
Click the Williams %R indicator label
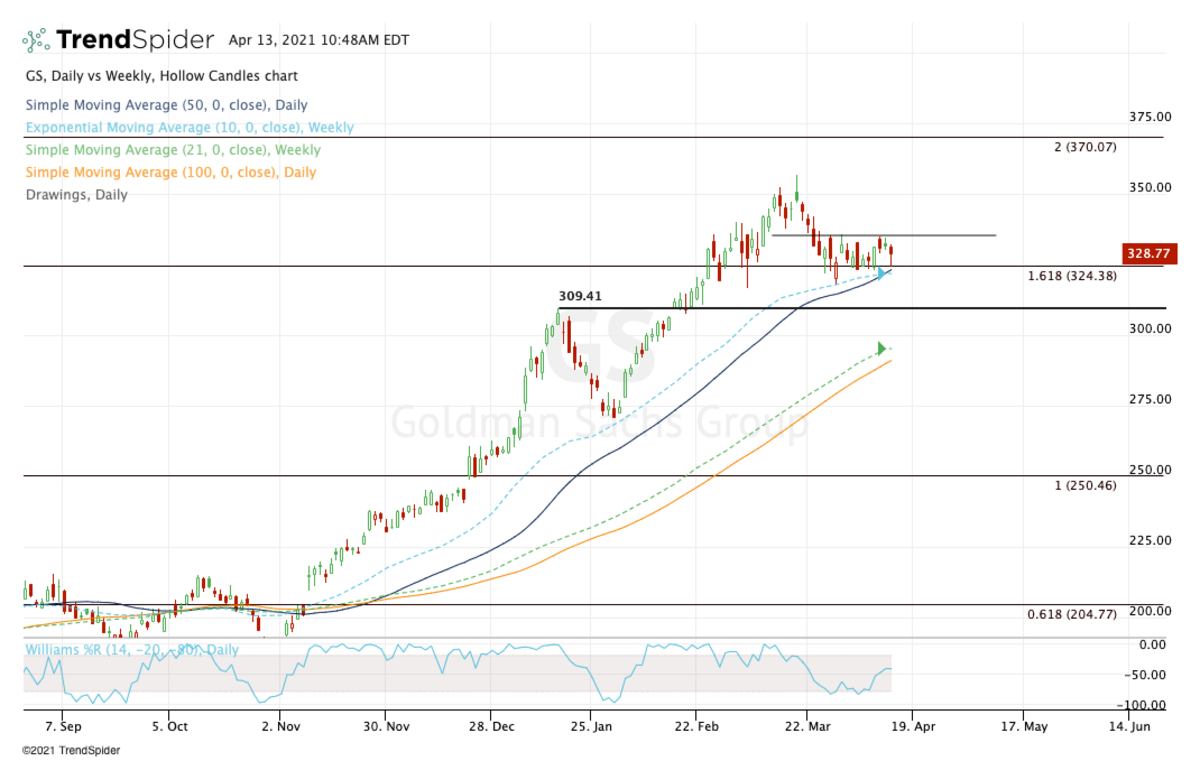tap(132, 650)
